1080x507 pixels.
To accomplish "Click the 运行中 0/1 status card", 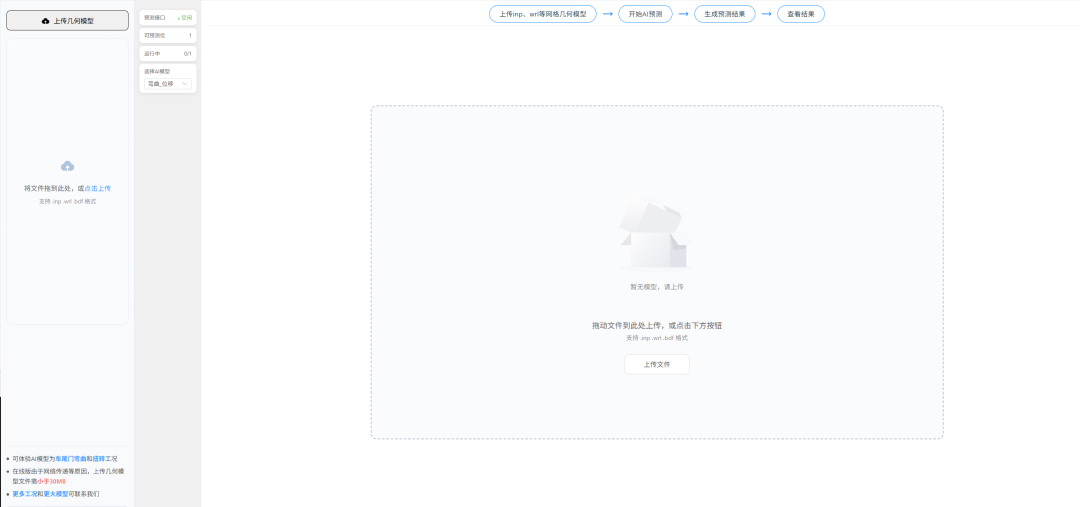I will tap(168, 54).
